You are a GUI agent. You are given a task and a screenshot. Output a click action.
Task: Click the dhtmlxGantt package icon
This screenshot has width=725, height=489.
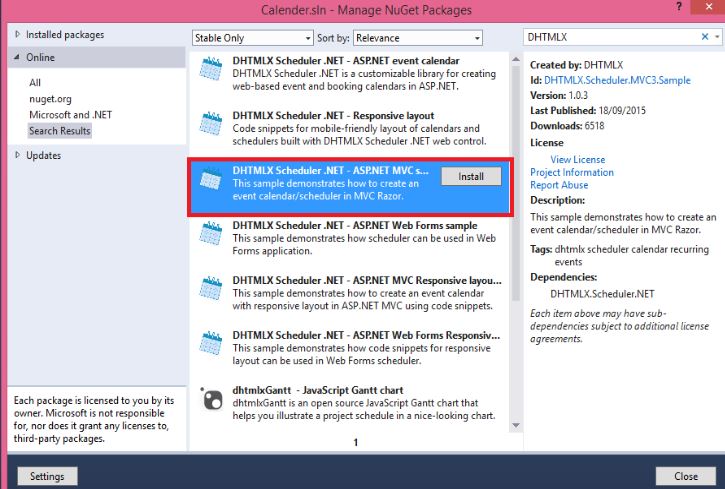point(212,398)
